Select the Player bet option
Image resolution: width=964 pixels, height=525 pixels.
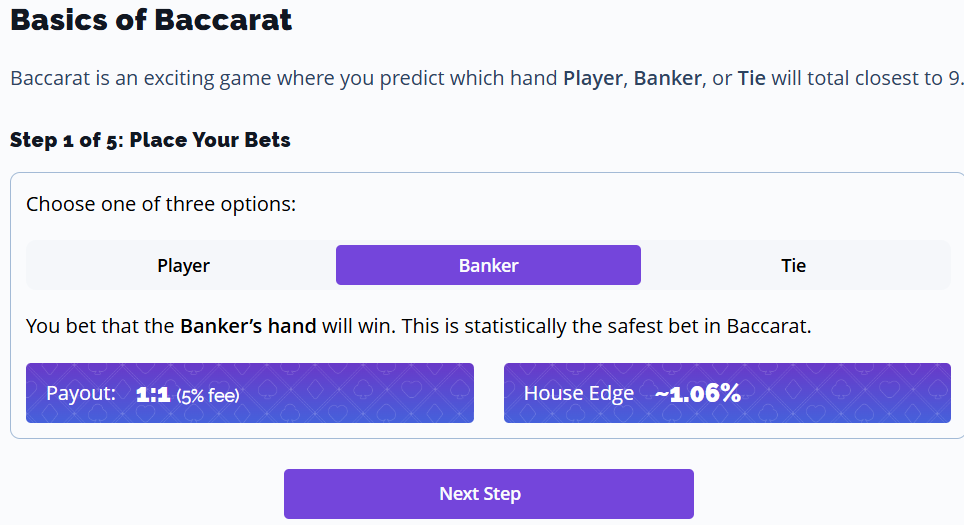tap(183, 265)
